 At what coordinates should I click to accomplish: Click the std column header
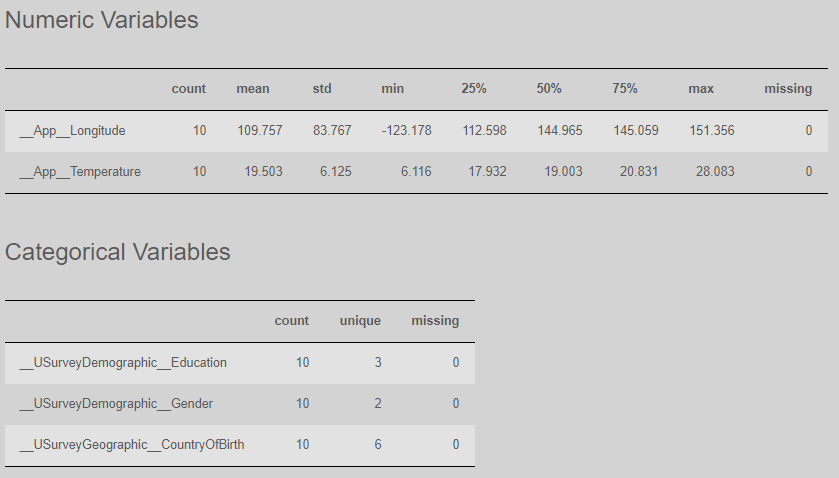322,89
